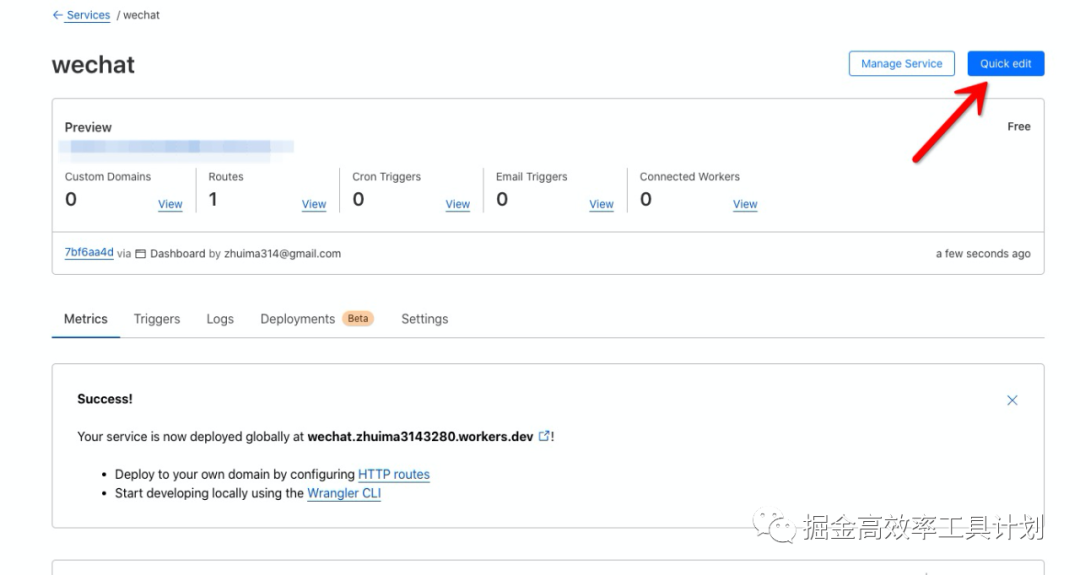
Task: Select the Deployments tab
Action: pos(297,319)
